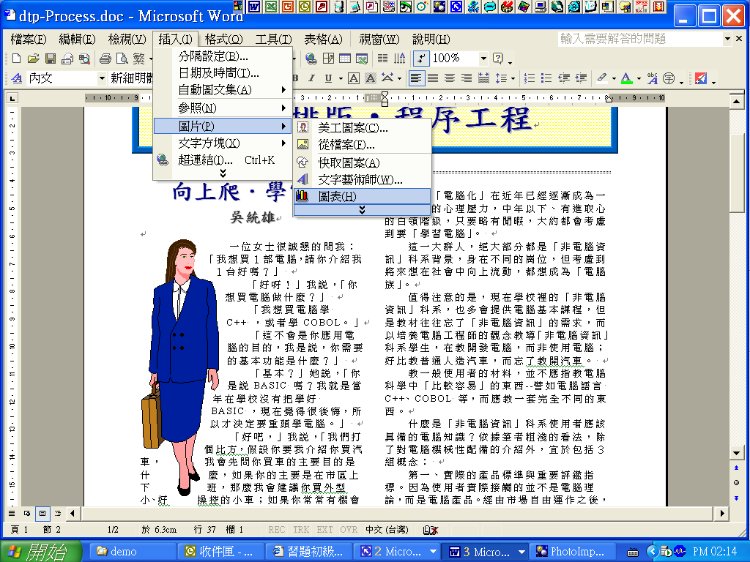This screenshot has width=750, height=562.
Task: Click the vertical scrollbar down arrow
Action: pyautogui.click(x=737, y=452)
